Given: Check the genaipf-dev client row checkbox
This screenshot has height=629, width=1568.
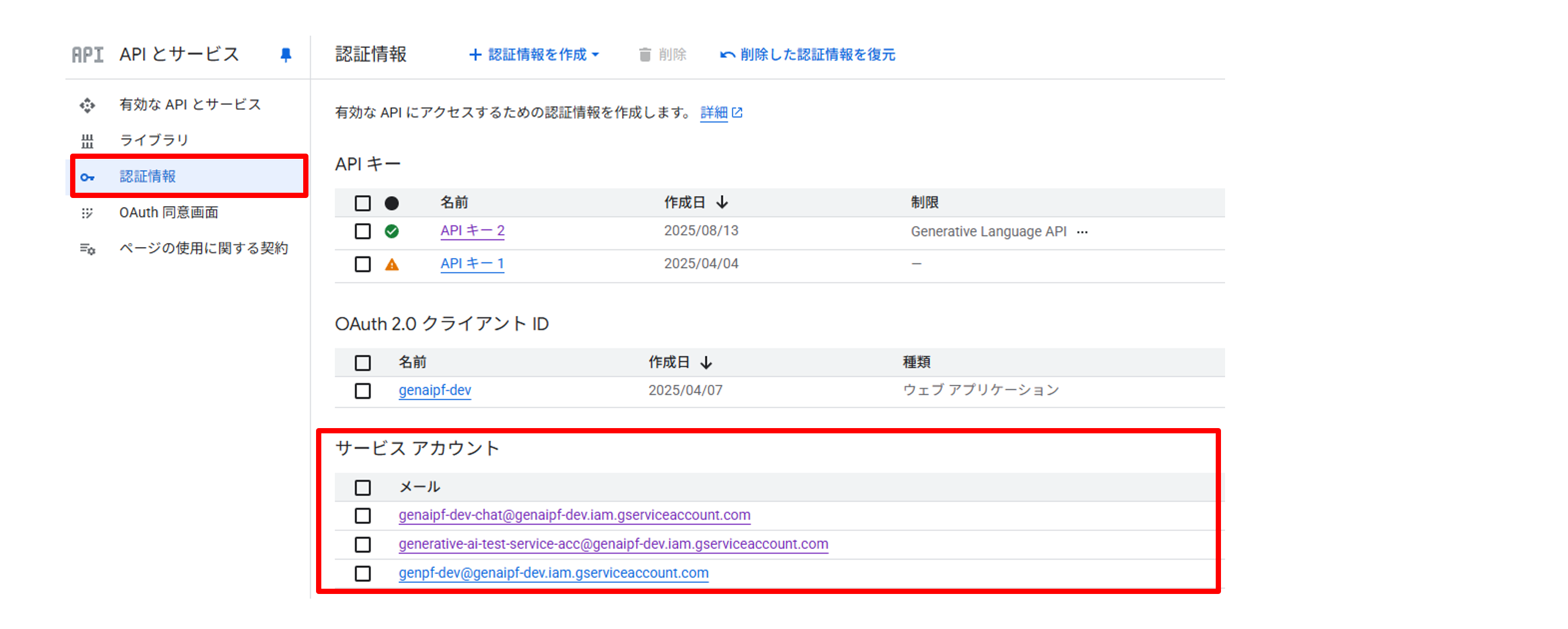Looking at the screenshot, I should click(x=363, y=391).
